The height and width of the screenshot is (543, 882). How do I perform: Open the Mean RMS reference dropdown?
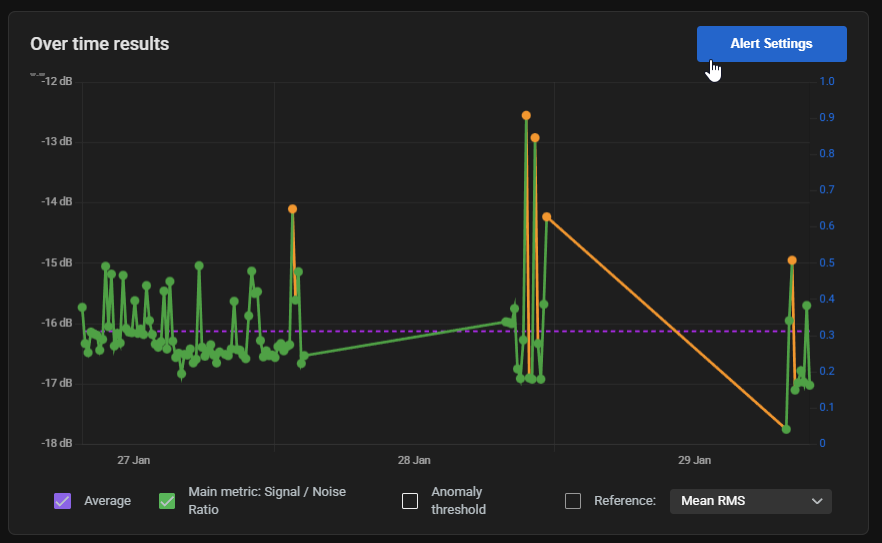(749, 501)
